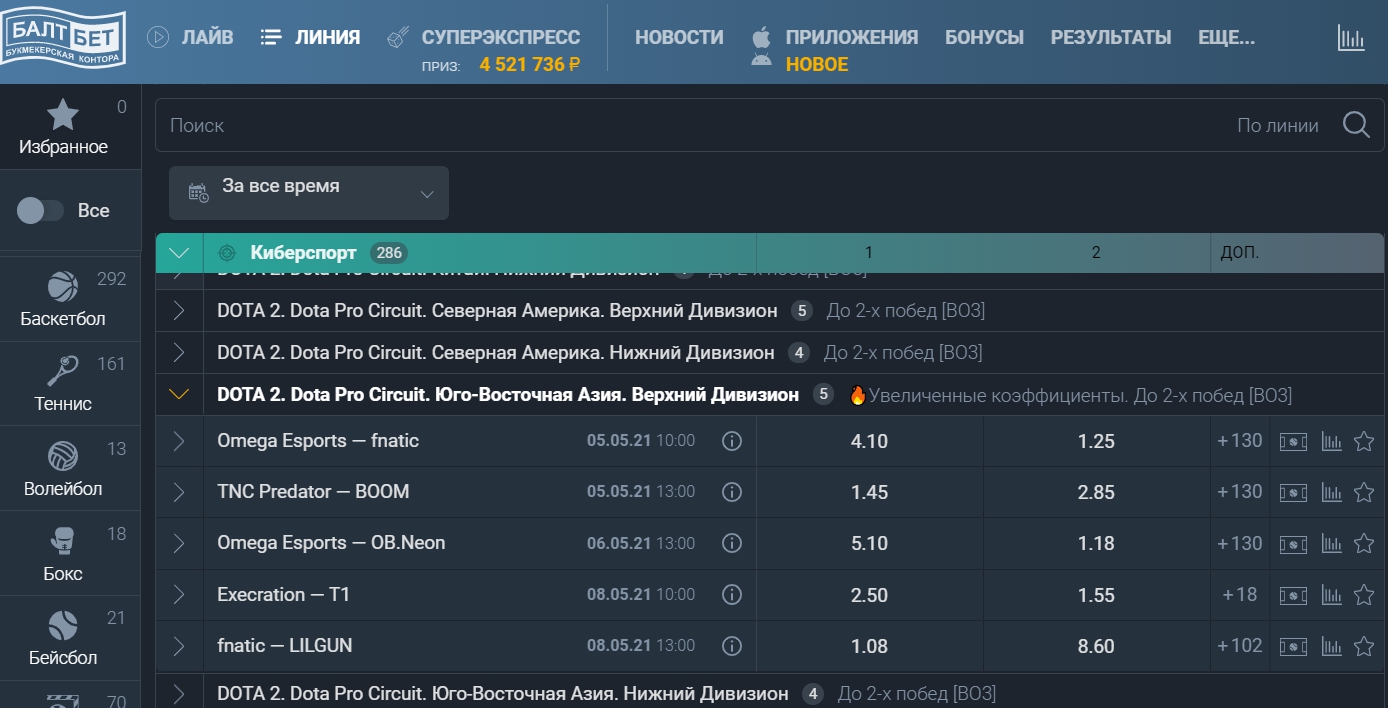This screenshot has height=708, width=1388.
Task: Select the Теннис racket icon in sidebar
Action: tap(65, 368)
